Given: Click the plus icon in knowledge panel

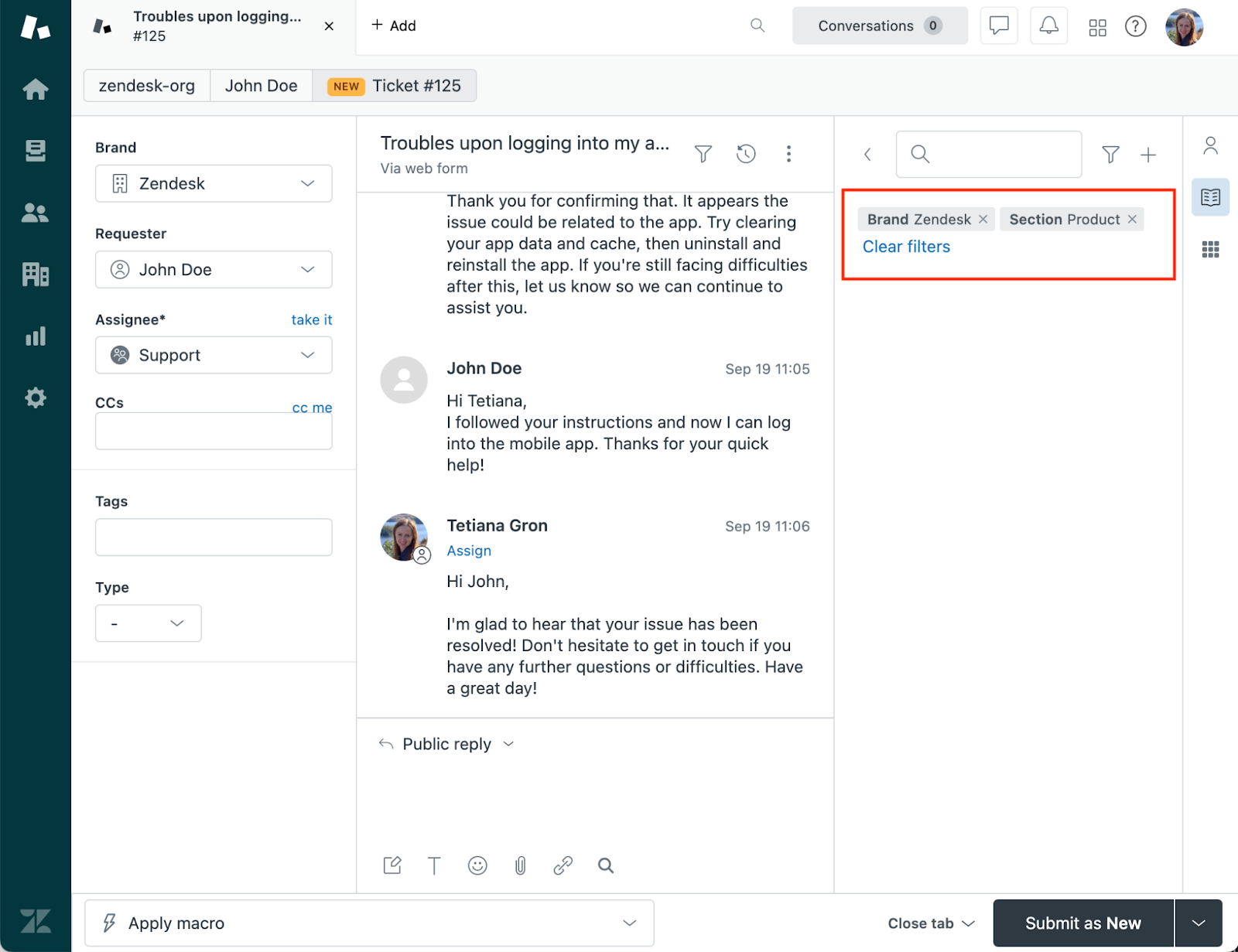Looking at the screenshot, I should pos(1148,155).
